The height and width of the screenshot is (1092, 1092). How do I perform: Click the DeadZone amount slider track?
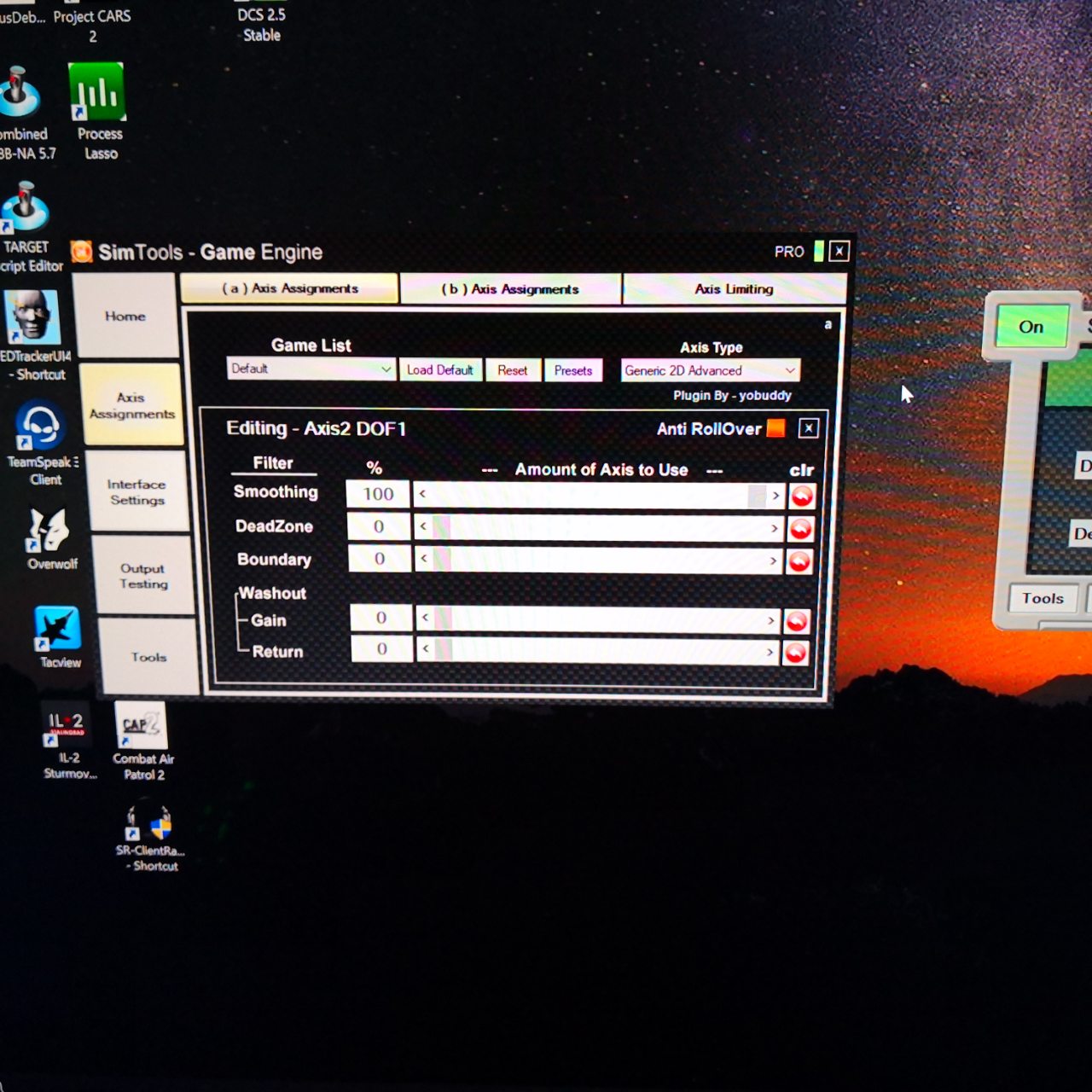[598, 528]
